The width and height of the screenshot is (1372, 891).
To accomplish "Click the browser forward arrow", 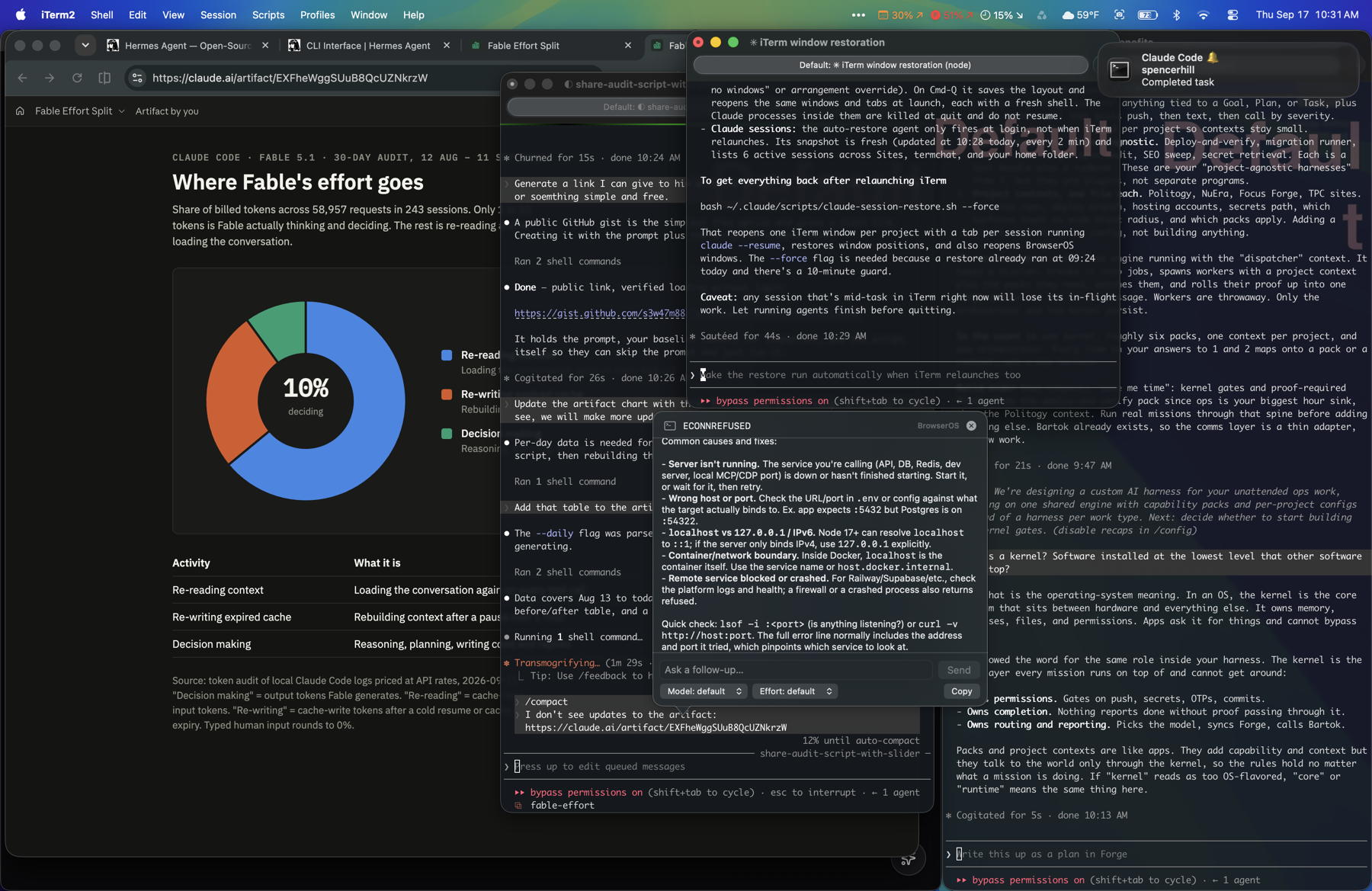I will (x=50, y=78).
